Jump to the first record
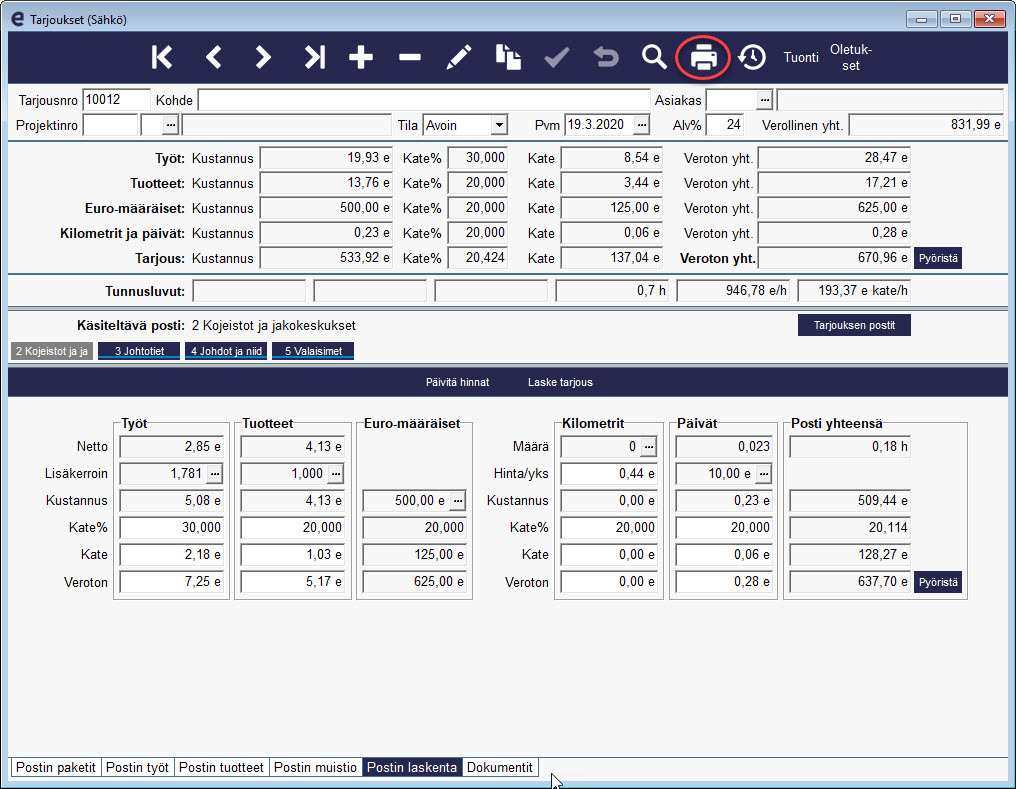The image size is (1016, 789). pos(162,58)
